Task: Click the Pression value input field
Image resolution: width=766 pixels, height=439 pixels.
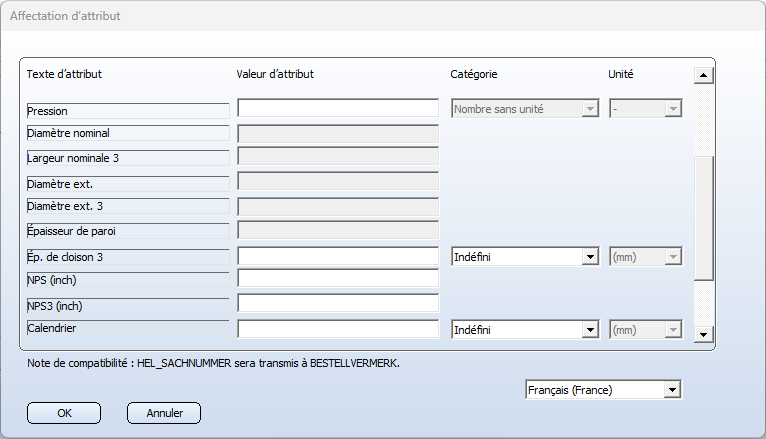Action: [x=338, y=109]
